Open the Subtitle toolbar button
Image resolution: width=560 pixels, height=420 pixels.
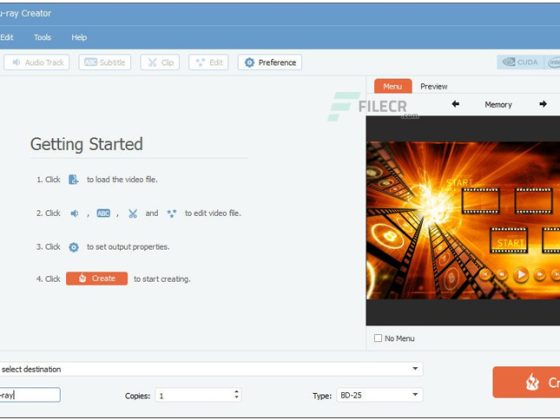tap(105, 62)
